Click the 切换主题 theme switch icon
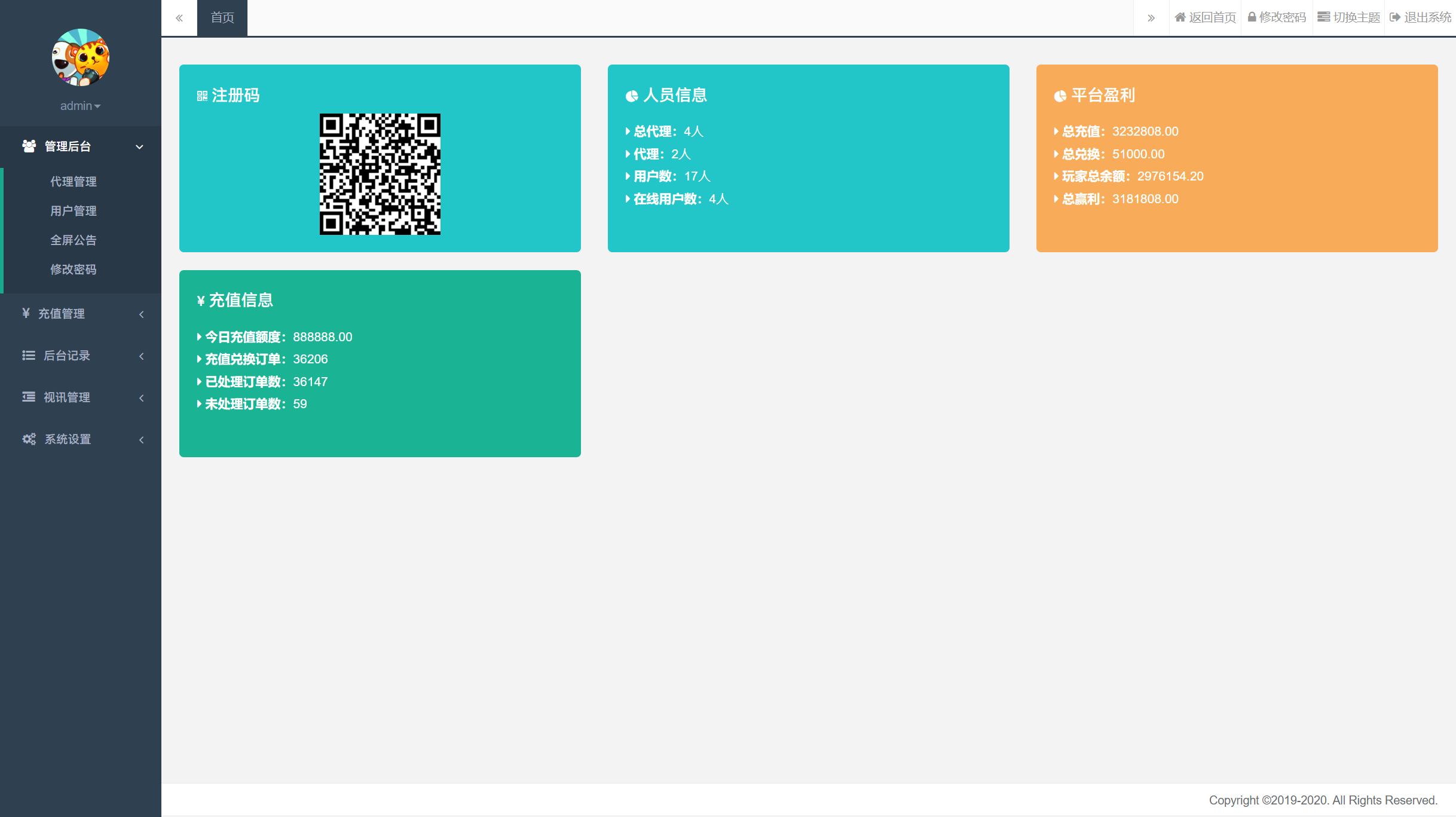1456x817 pixels. pyautogui.click(x=1323, y=17)
